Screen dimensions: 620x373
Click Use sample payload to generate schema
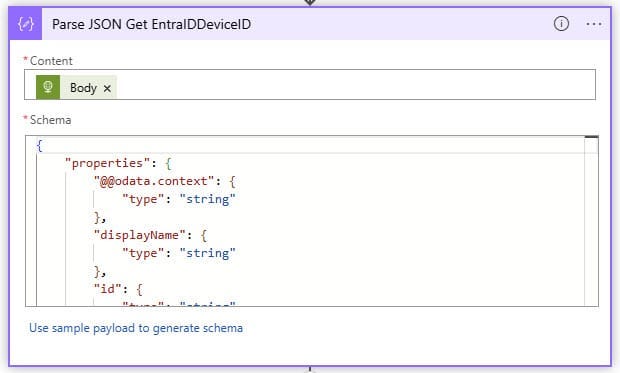[136, 328]
